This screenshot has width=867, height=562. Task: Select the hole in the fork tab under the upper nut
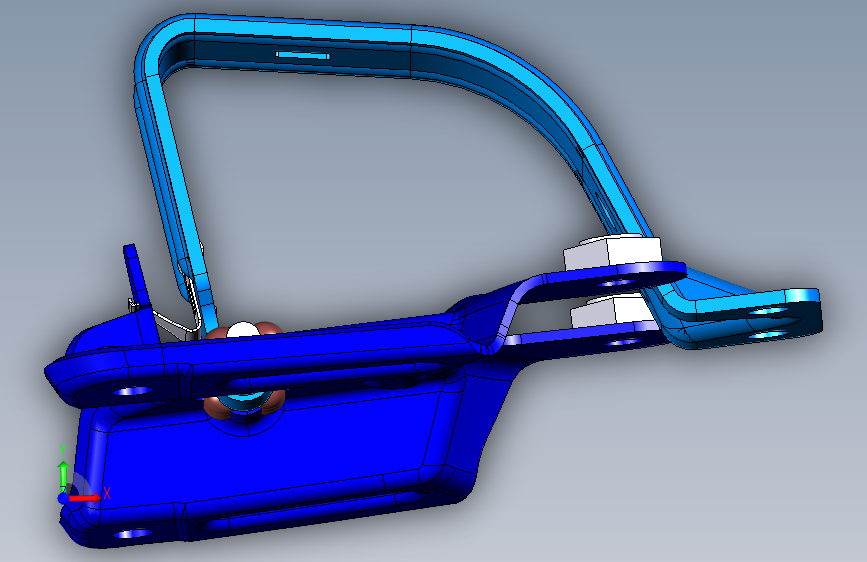617,283
